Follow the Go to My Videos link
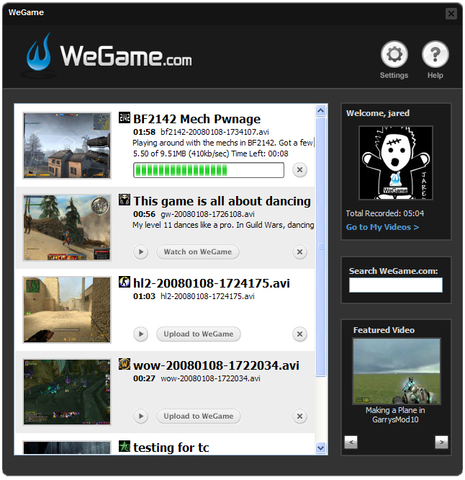The image size is (465, 480). click(382, 227)
